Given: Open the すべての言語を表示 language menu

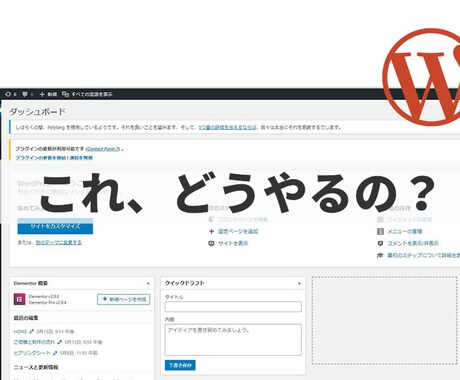Looking at the screenshot, I should [87, 94].
